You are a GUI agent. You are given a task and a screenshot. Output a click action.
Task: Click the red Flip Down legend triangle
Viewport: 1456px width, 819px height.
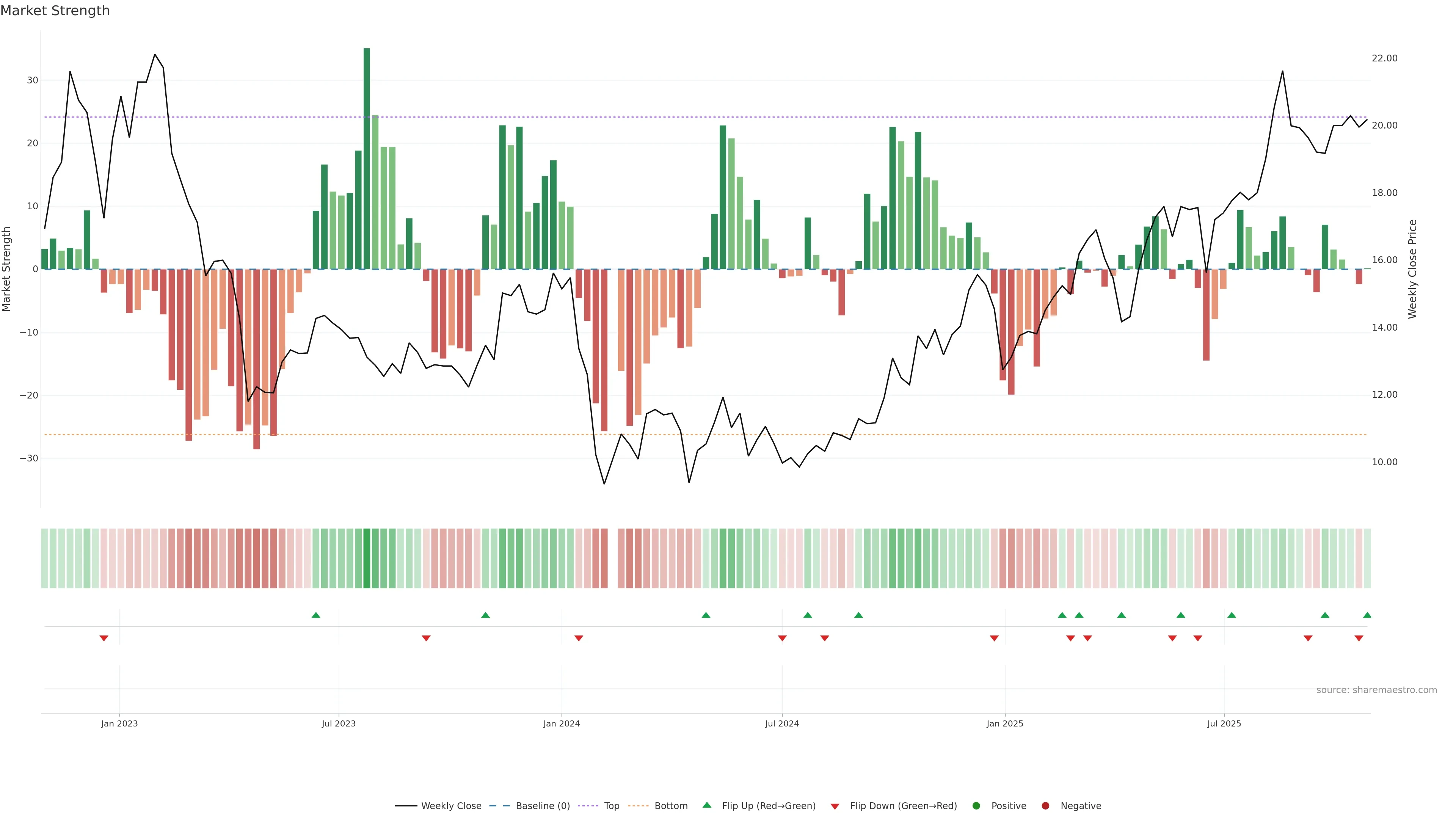tap(835, 806)
